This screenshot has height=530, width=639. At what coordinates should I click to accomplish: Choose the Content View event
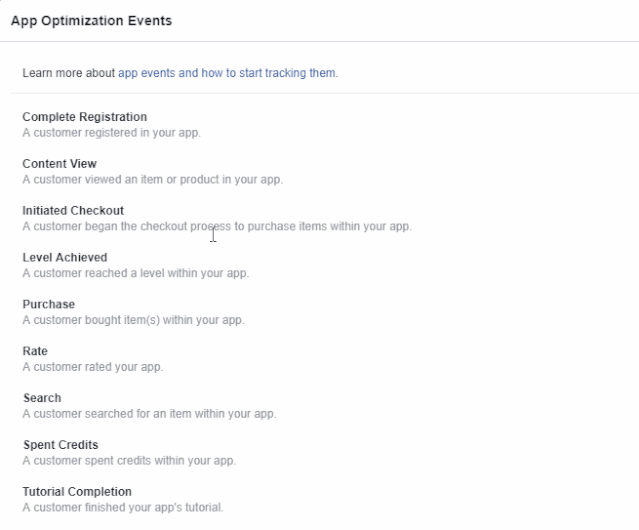59,164
